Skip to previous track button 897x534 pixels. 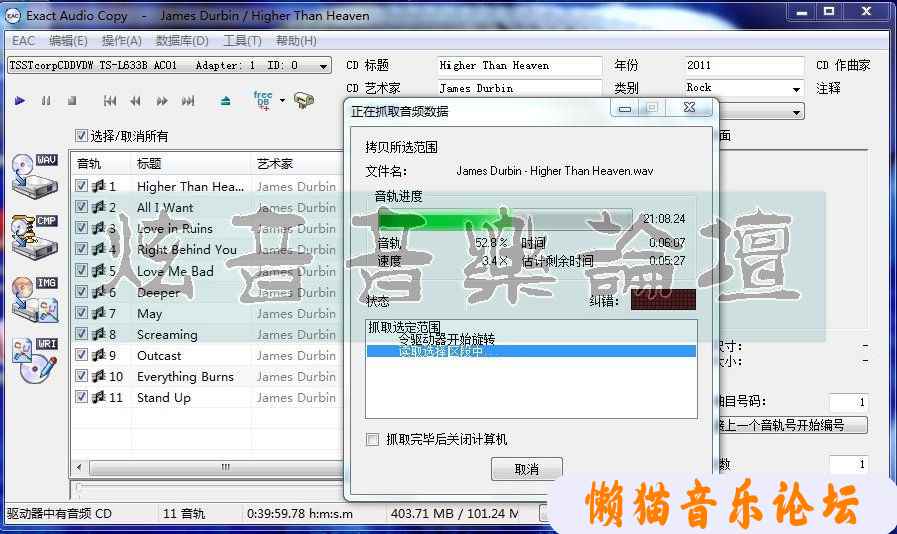coord(110,101)
